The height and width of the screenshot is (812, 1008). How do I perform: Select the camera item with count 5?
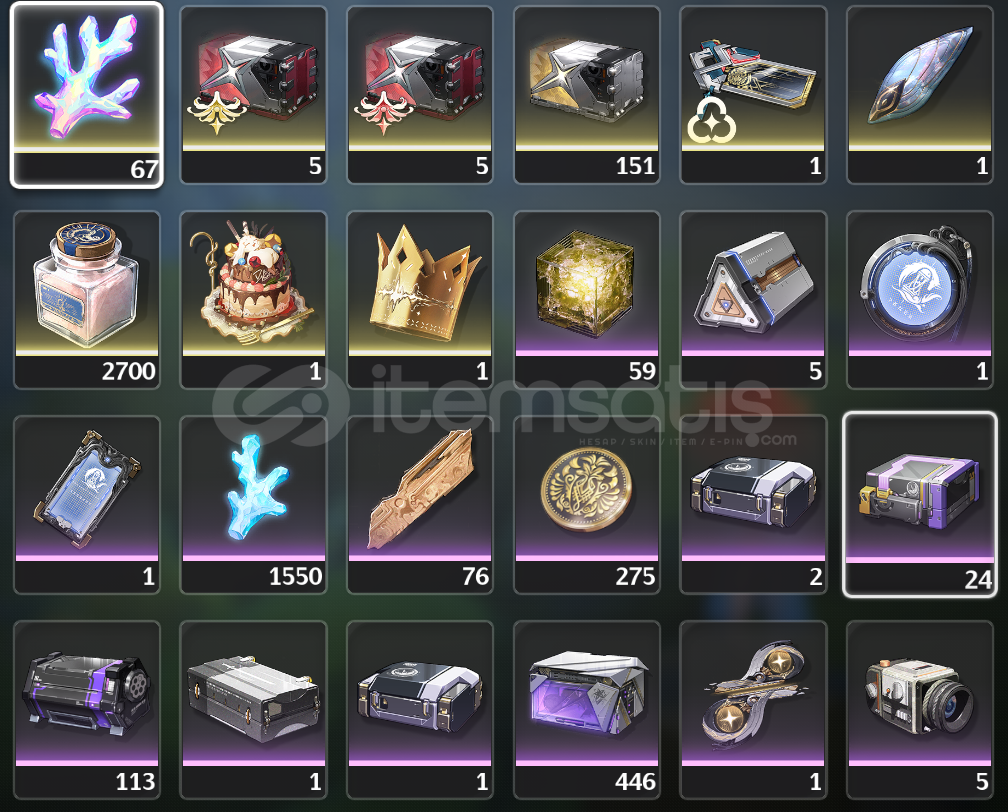coord(920,710)
